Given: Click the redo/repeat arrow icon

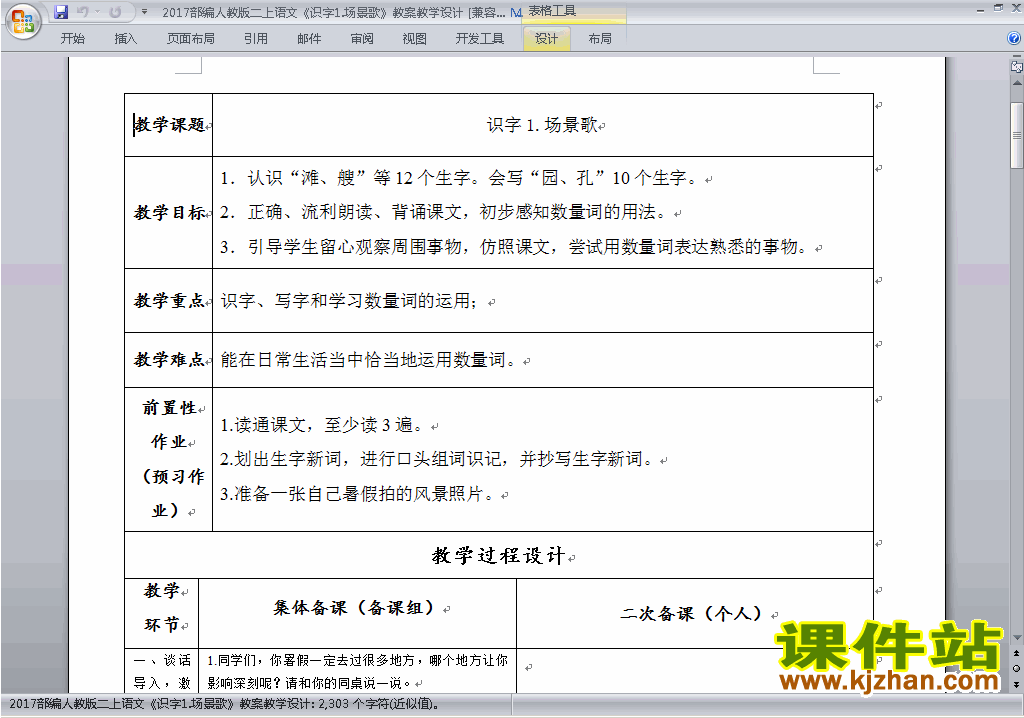Looking at the screenshot, I should (115, 12).
